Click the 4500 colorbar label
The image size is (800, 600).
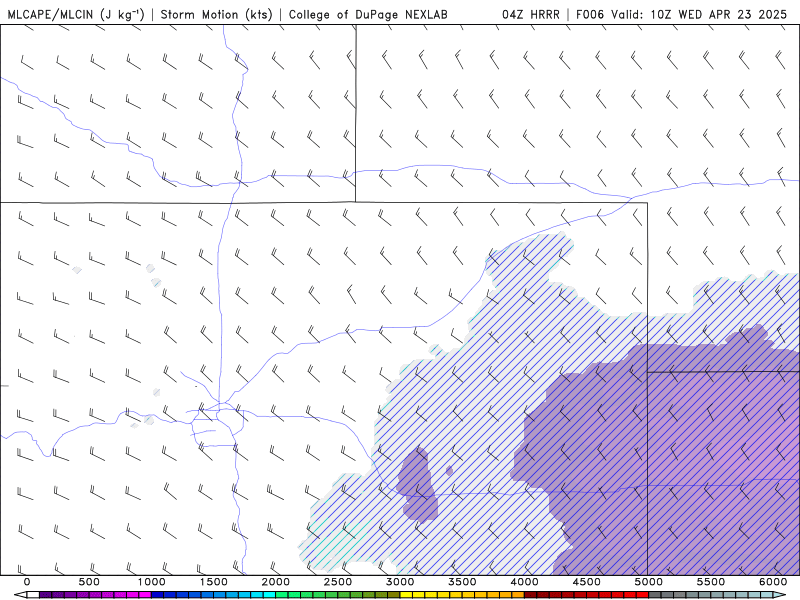coord(587,582)
